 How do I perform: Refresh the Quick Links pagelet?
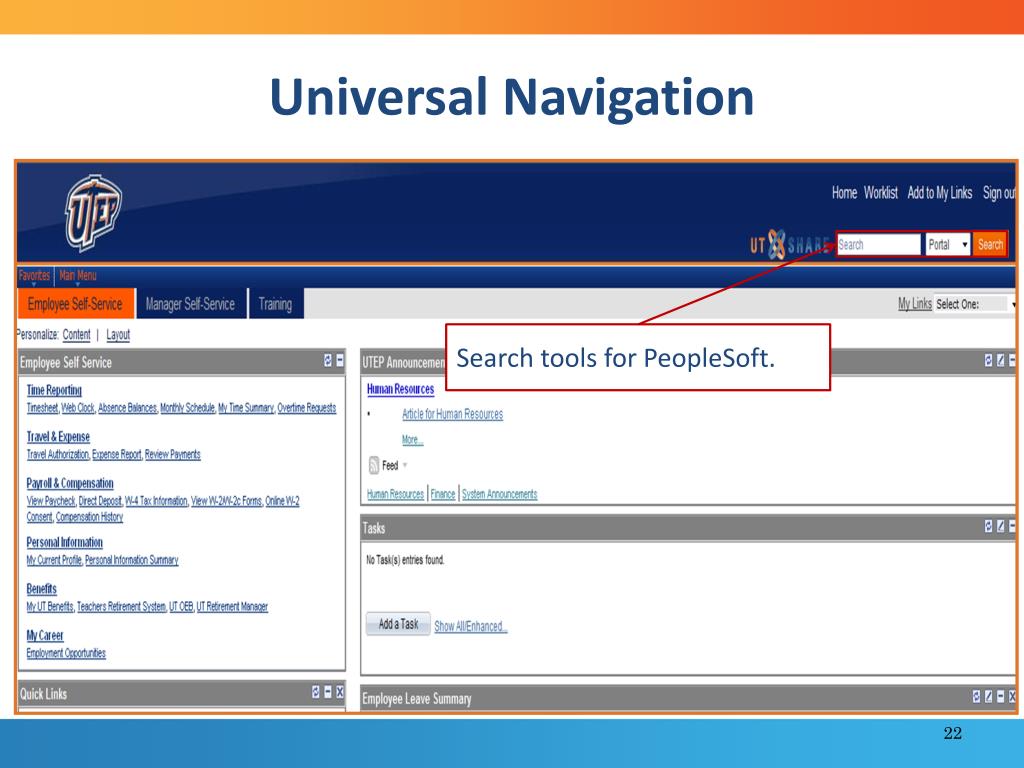(316, 692)
